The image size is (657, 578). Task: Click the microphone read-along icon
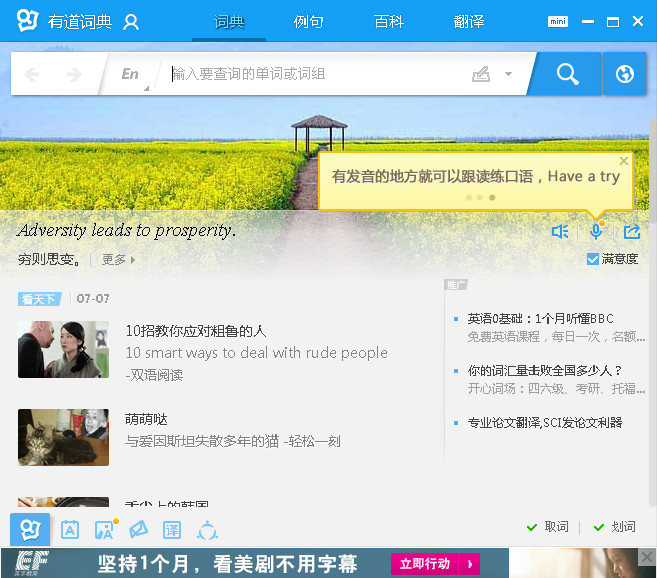pyautogui.click(x=596, y=232)
